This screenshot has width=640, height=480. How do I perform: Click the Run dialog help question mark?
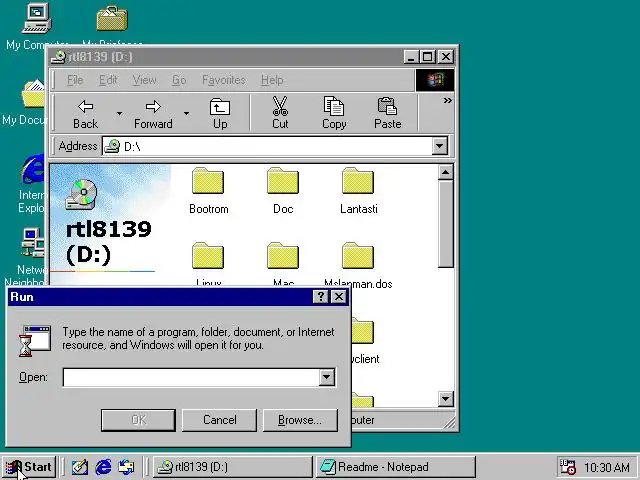pyautogui.click(x=320, y=297)
